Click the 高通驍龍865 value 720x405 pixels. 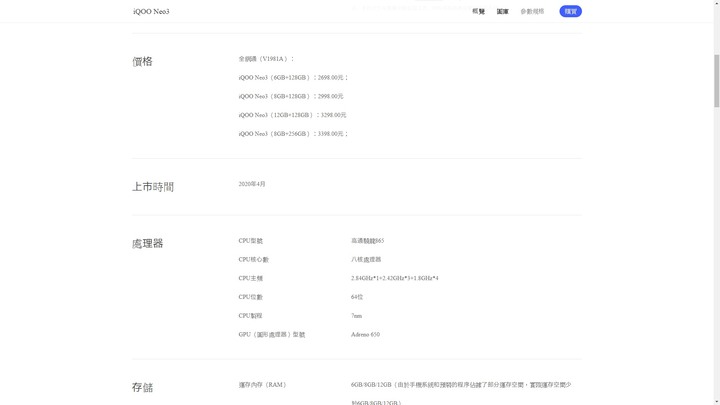click(367, 241)
